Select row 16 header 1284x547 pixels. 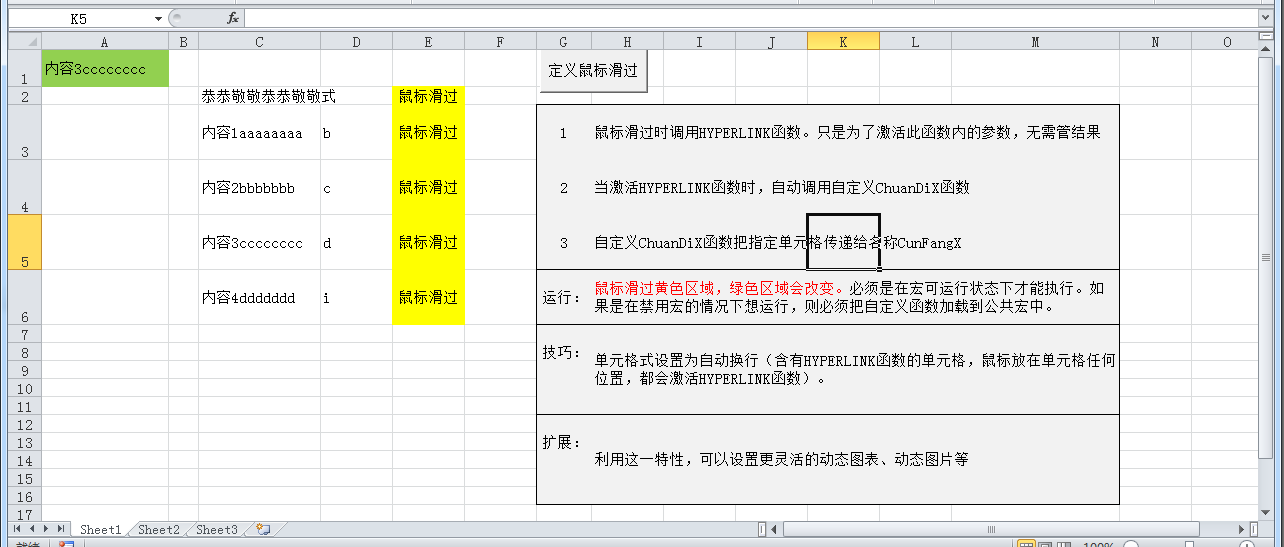(x=24, y=496)
